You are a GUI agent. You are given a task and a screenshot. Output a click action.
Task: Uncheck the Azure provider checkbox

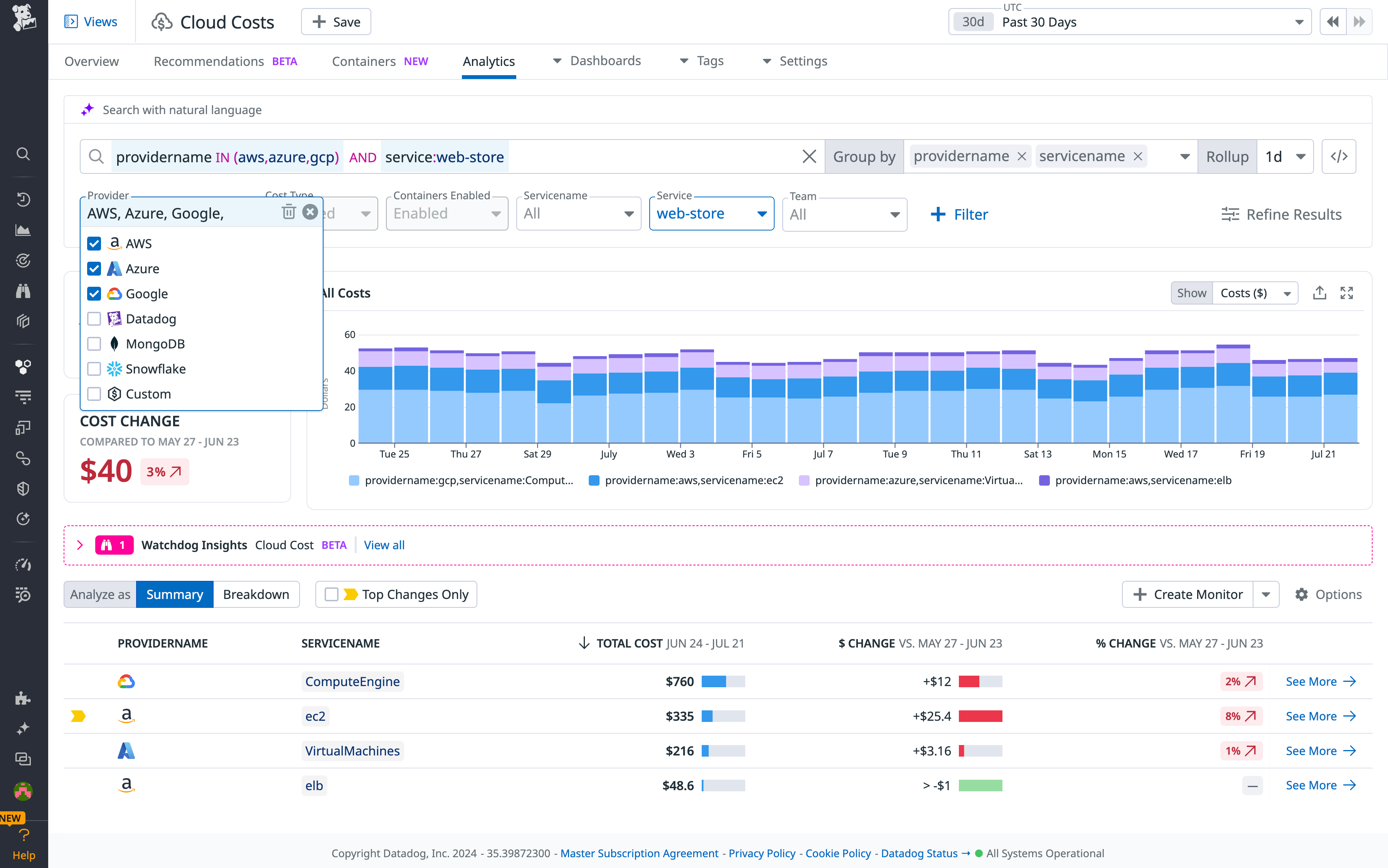[x=94, y=268]
